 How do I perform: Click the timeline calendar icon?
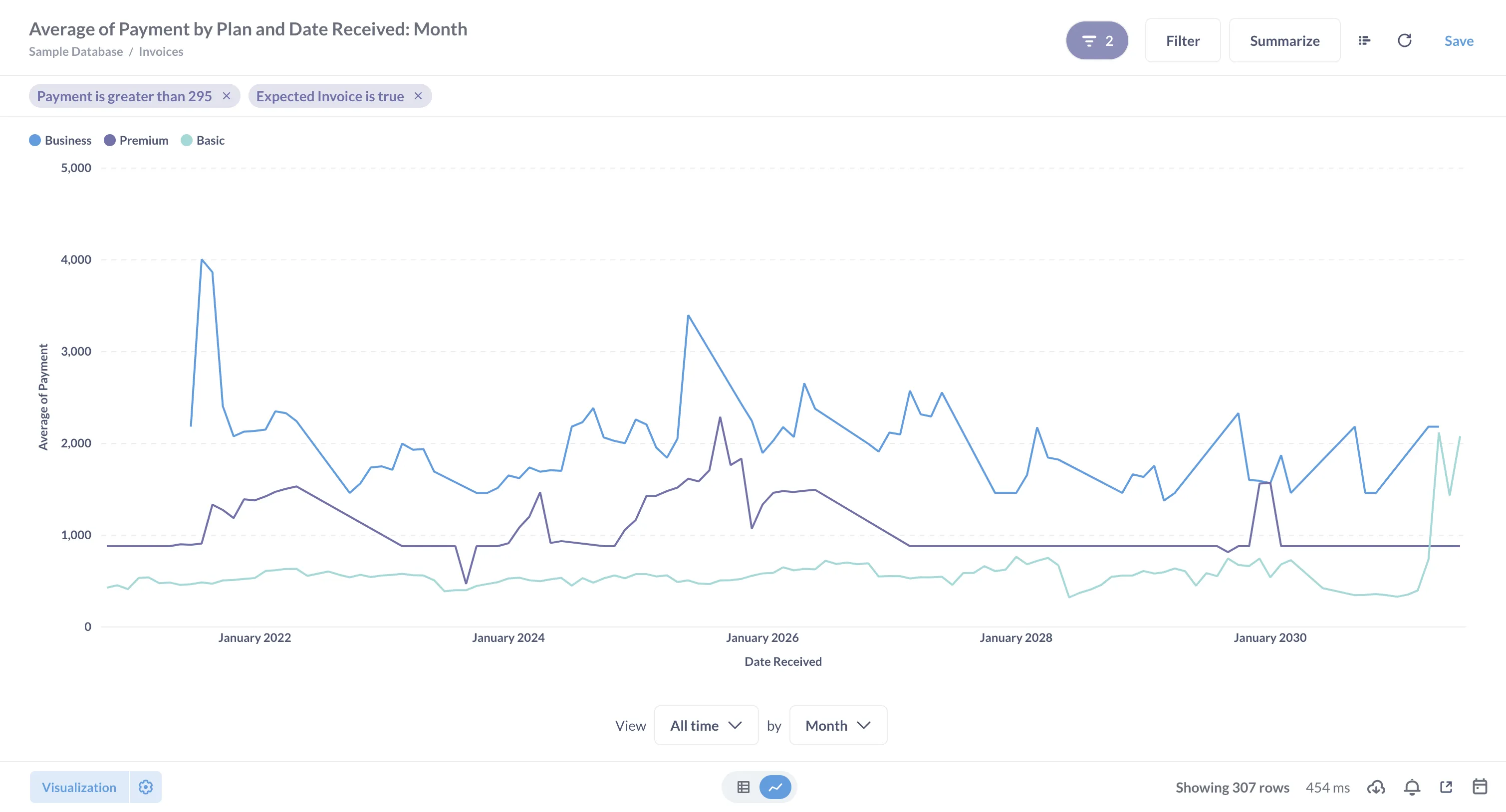coord(1480,787)
